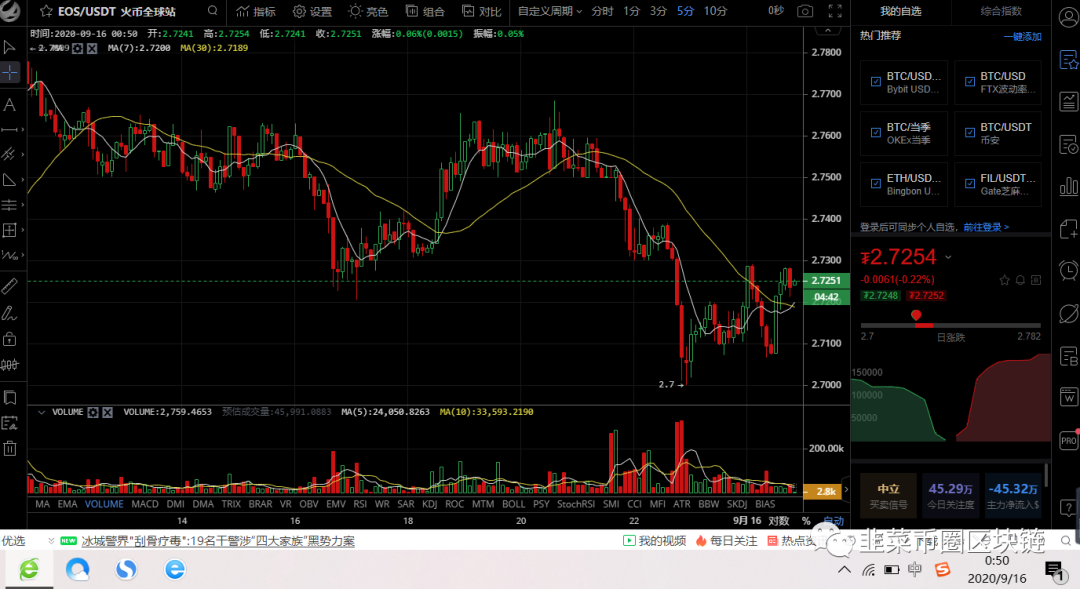Open the Fibonacci levels tool
Viewport: 1080px width, 589px height.
10,205
